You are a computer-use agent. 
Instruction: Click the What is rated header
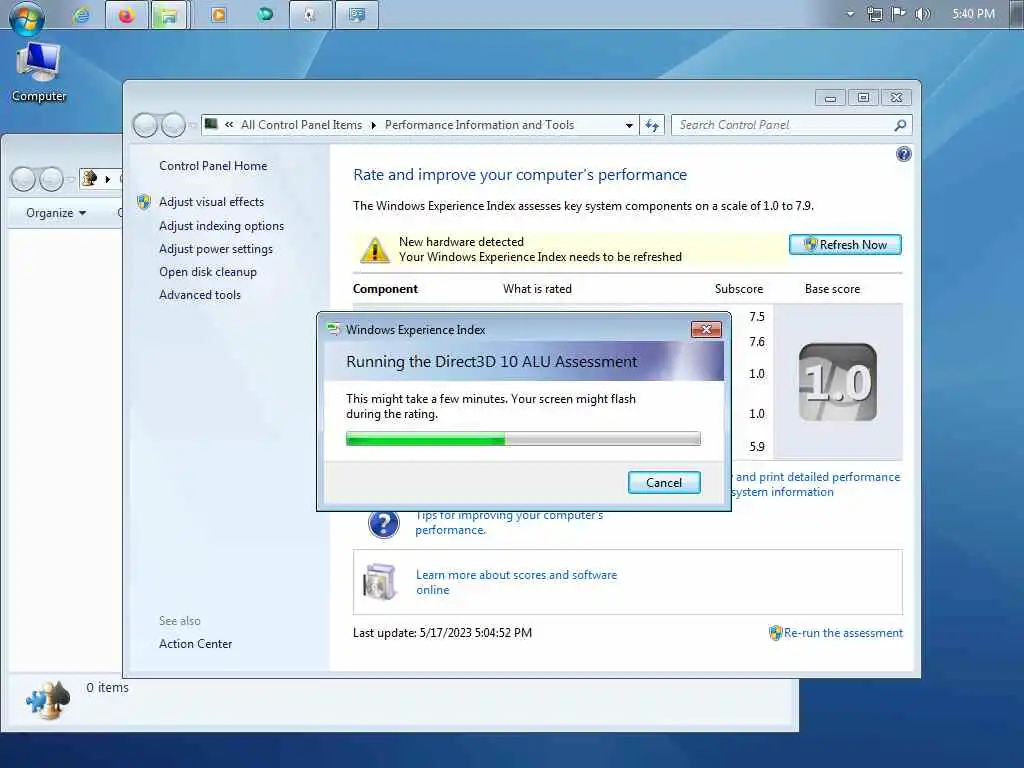[x=537, y=289]
